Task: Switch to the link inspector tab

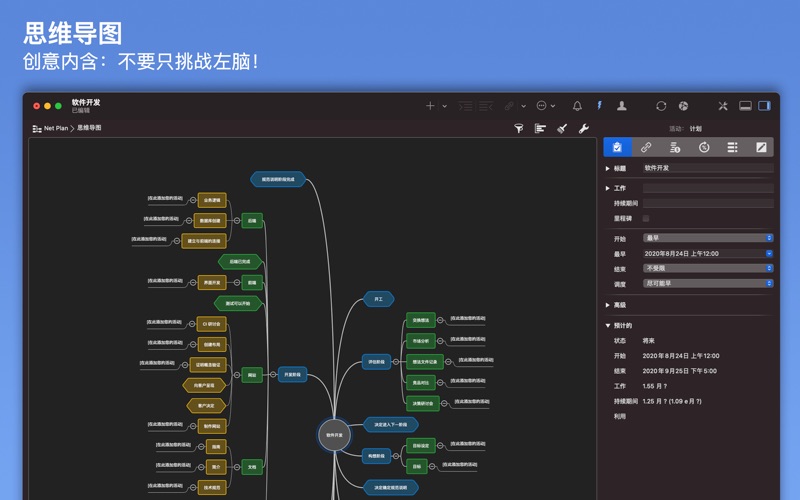Action: point(646,148)
